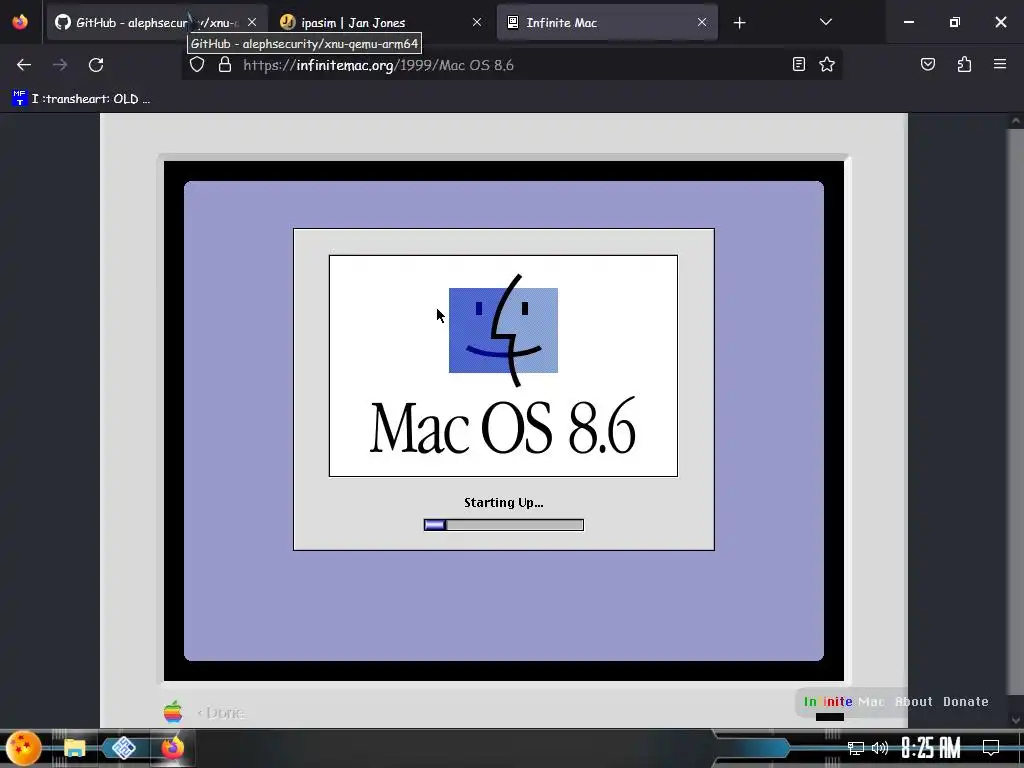Open the notification center icon
Screen dimensions: 1024x768
coord(991,748)
